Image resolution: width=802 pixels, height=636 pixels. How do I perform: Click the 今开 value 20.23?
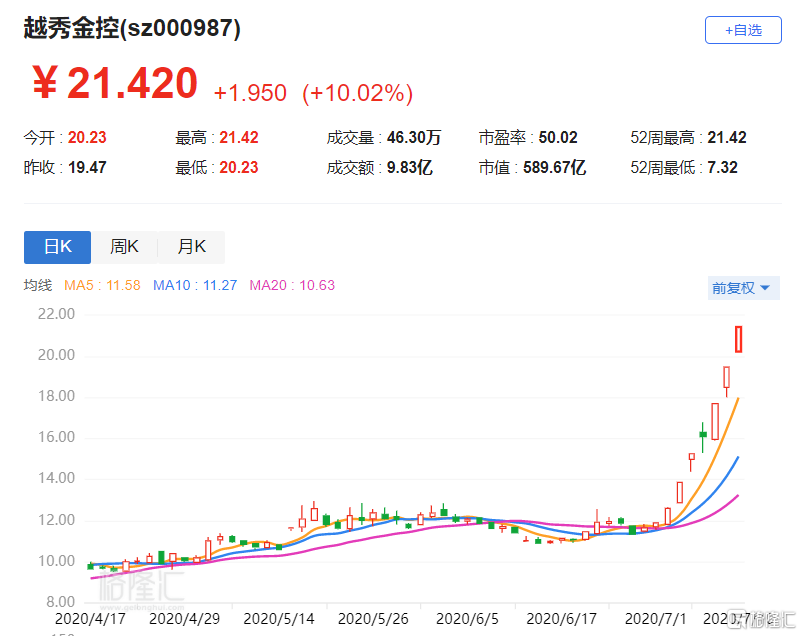[x=87, y=138]
